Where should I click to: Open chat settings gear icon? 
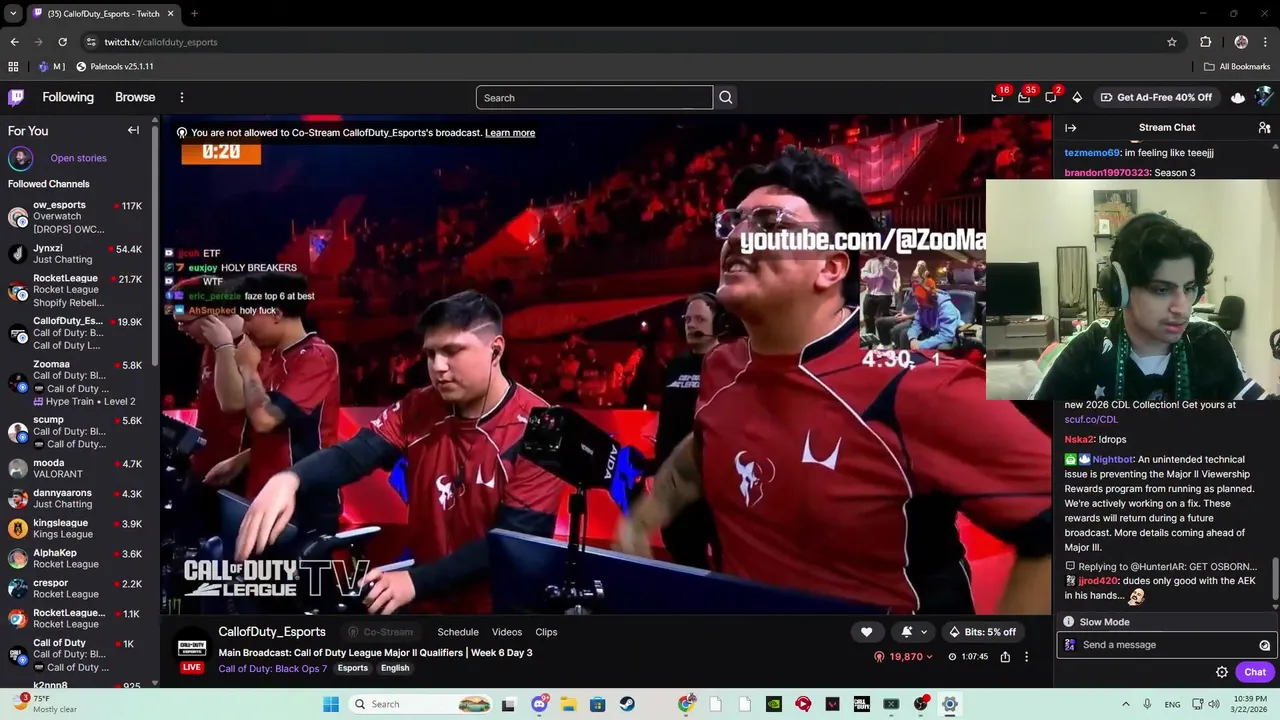click(1222, 672)
